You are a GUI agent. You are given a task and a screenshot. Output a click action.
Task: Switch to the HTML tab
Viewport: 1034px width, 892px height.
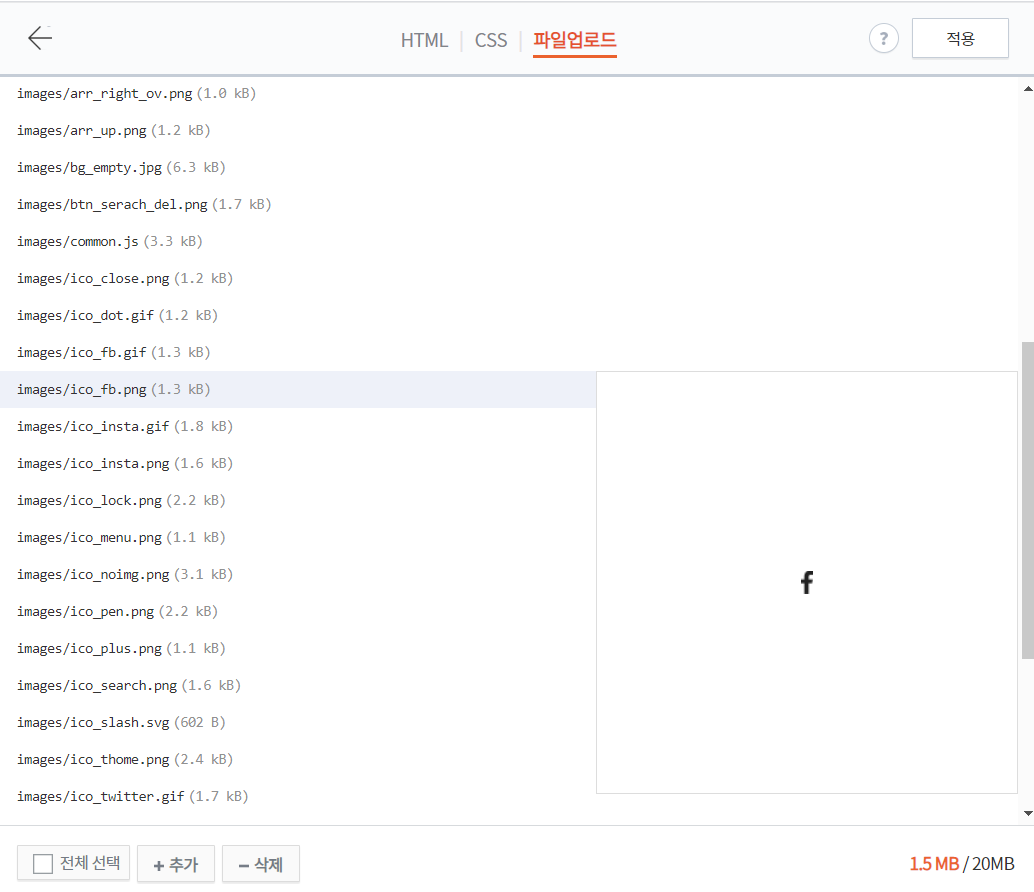coord(424,40)
